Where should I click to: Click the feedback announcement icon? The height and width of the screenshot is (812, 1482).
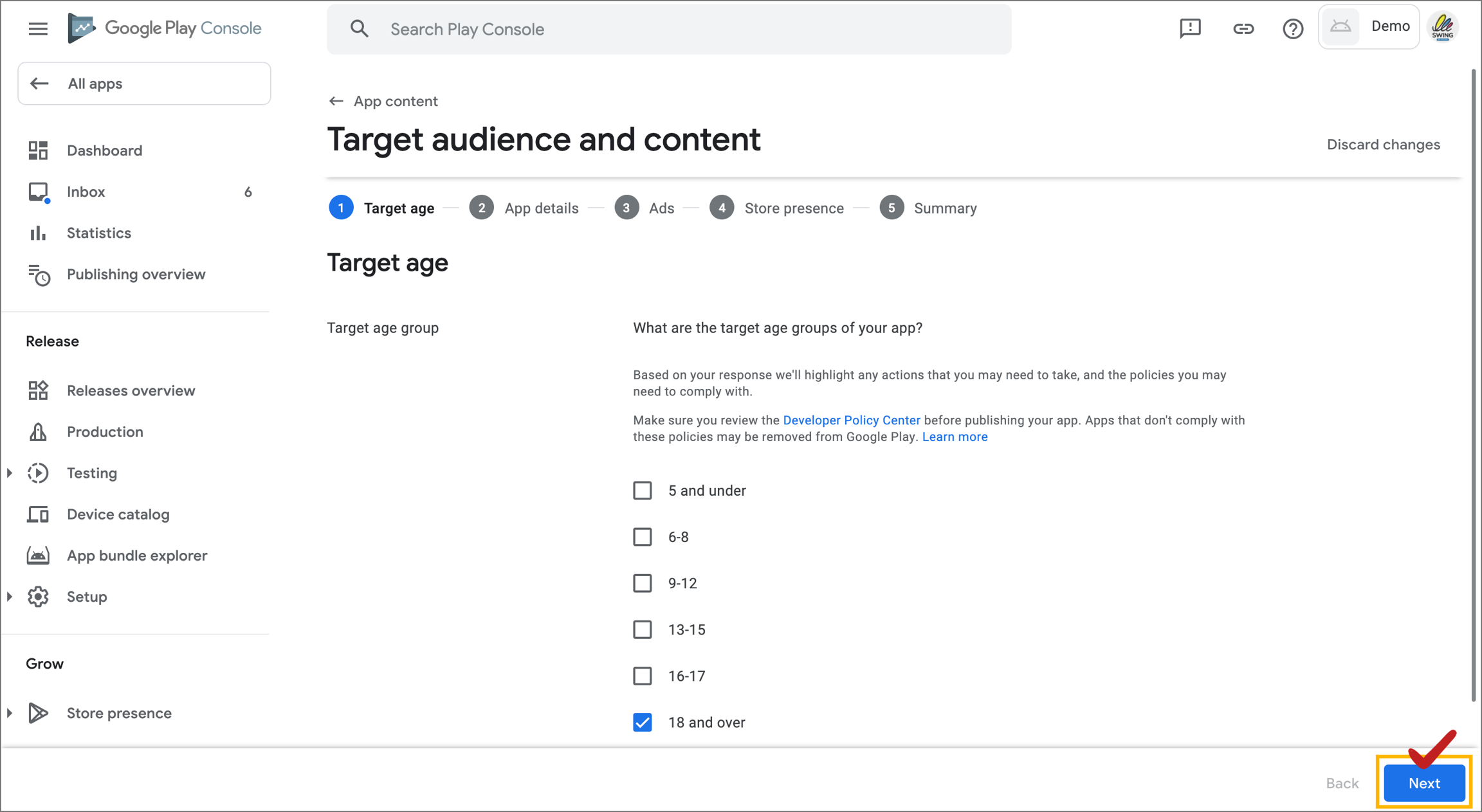pyautogui.click(x=1190, y=28)
